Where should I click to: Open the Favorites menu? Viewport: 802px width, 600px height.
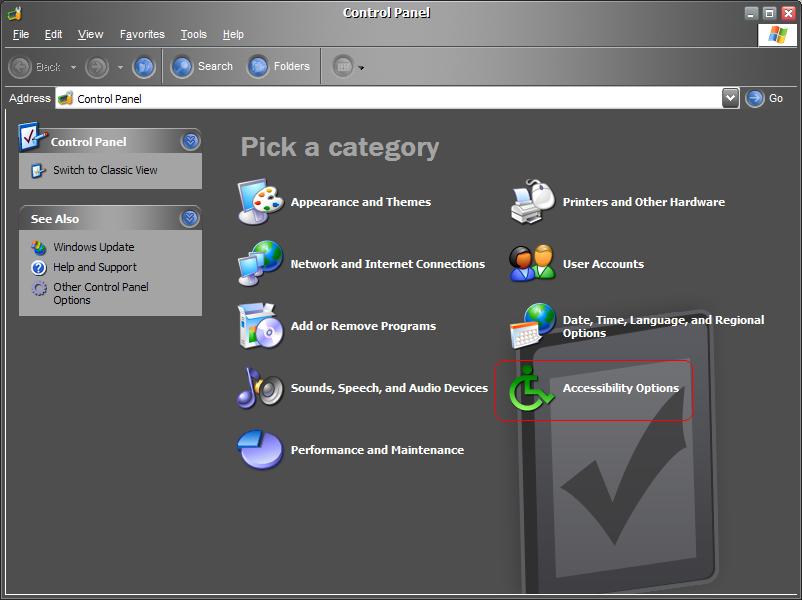[x=142, y=34]
